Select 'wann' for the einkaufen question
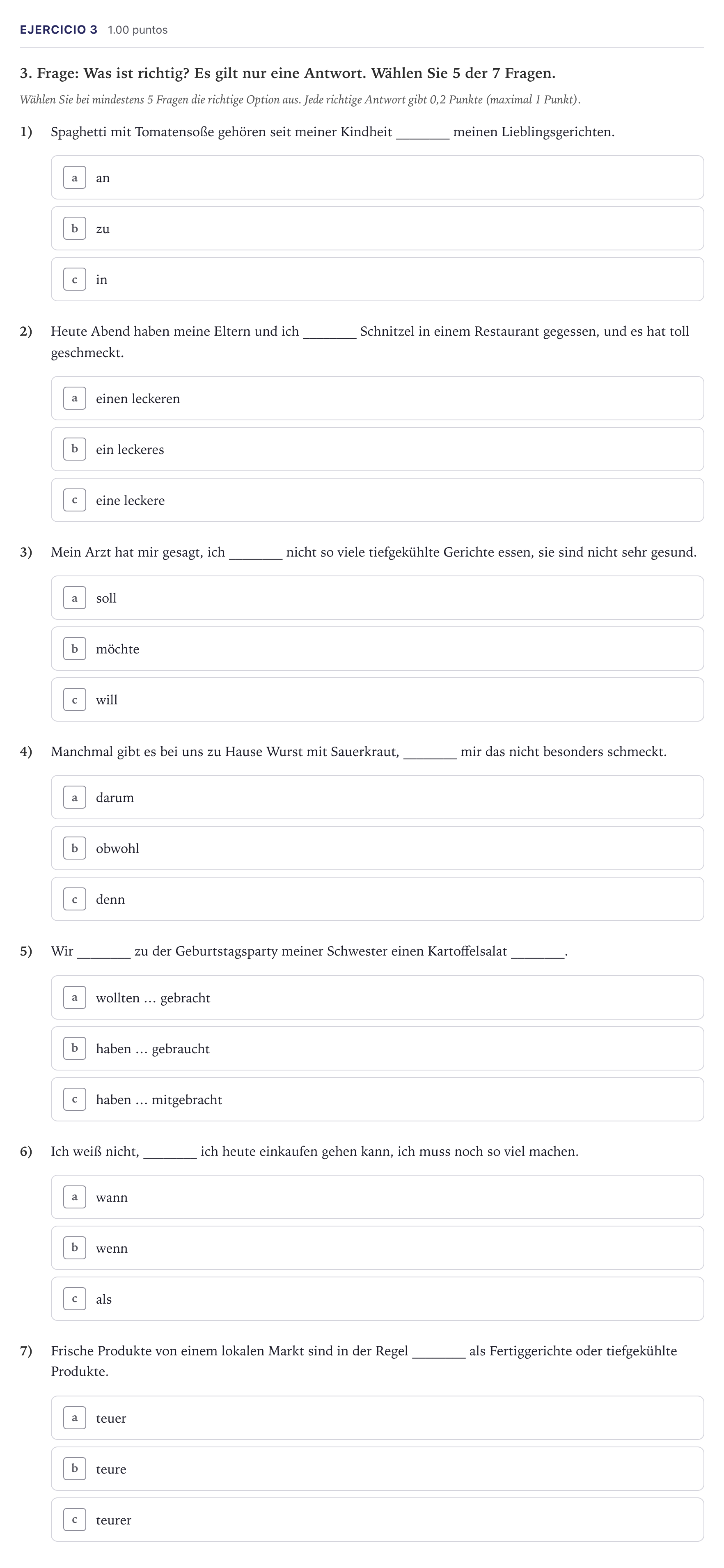This screenshot has height=1568, width=724. click(x=377, y=1197)
